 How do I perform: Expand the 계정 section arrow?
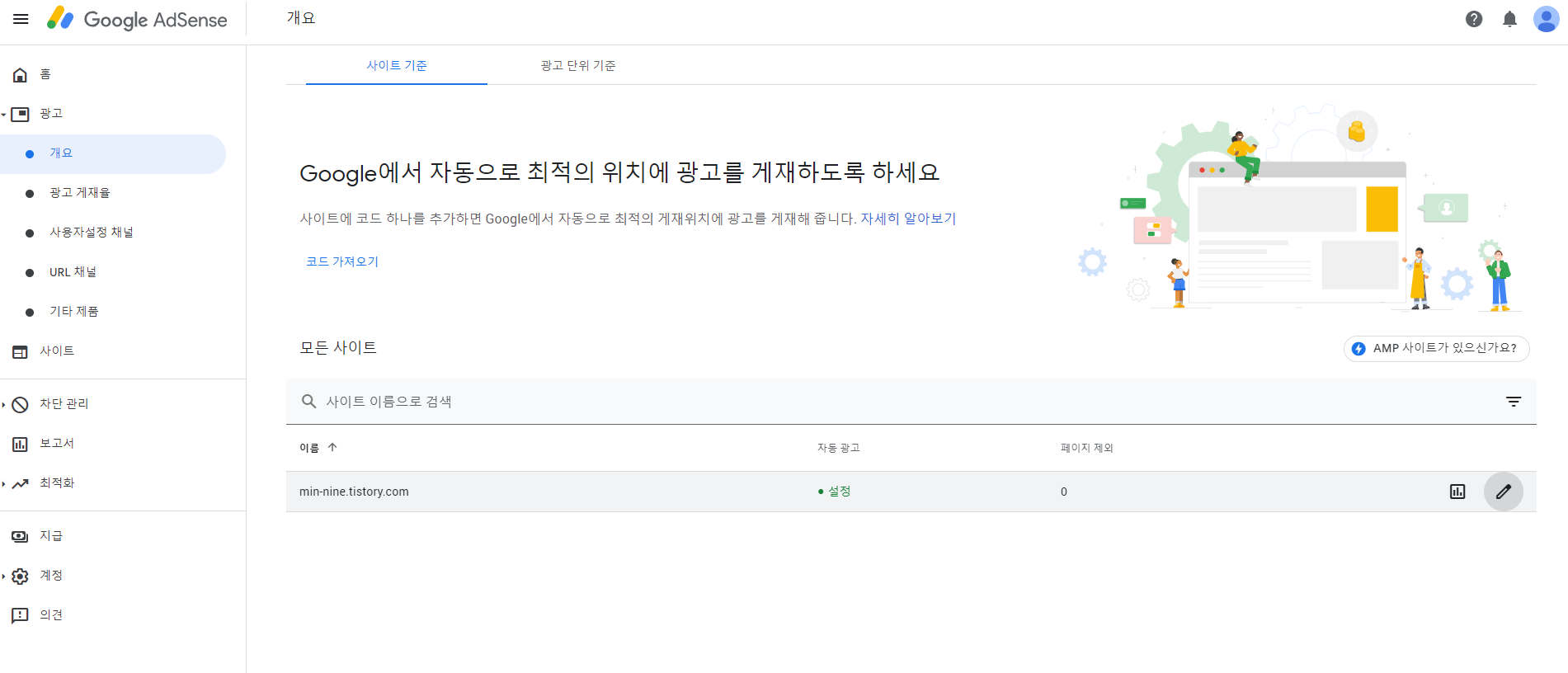(4, 577)
